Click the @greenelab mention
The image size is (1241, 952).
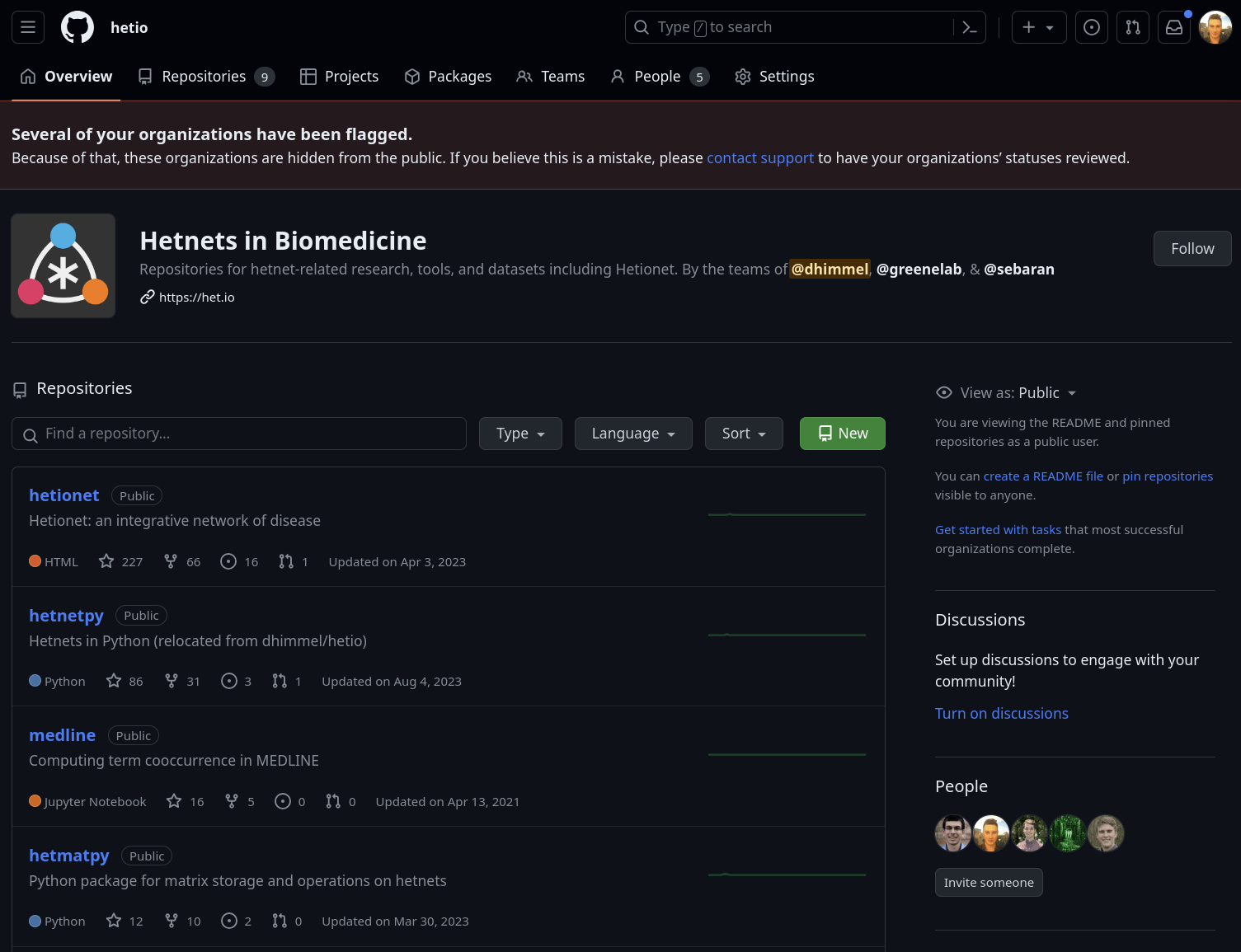click(x=919, y=269)
